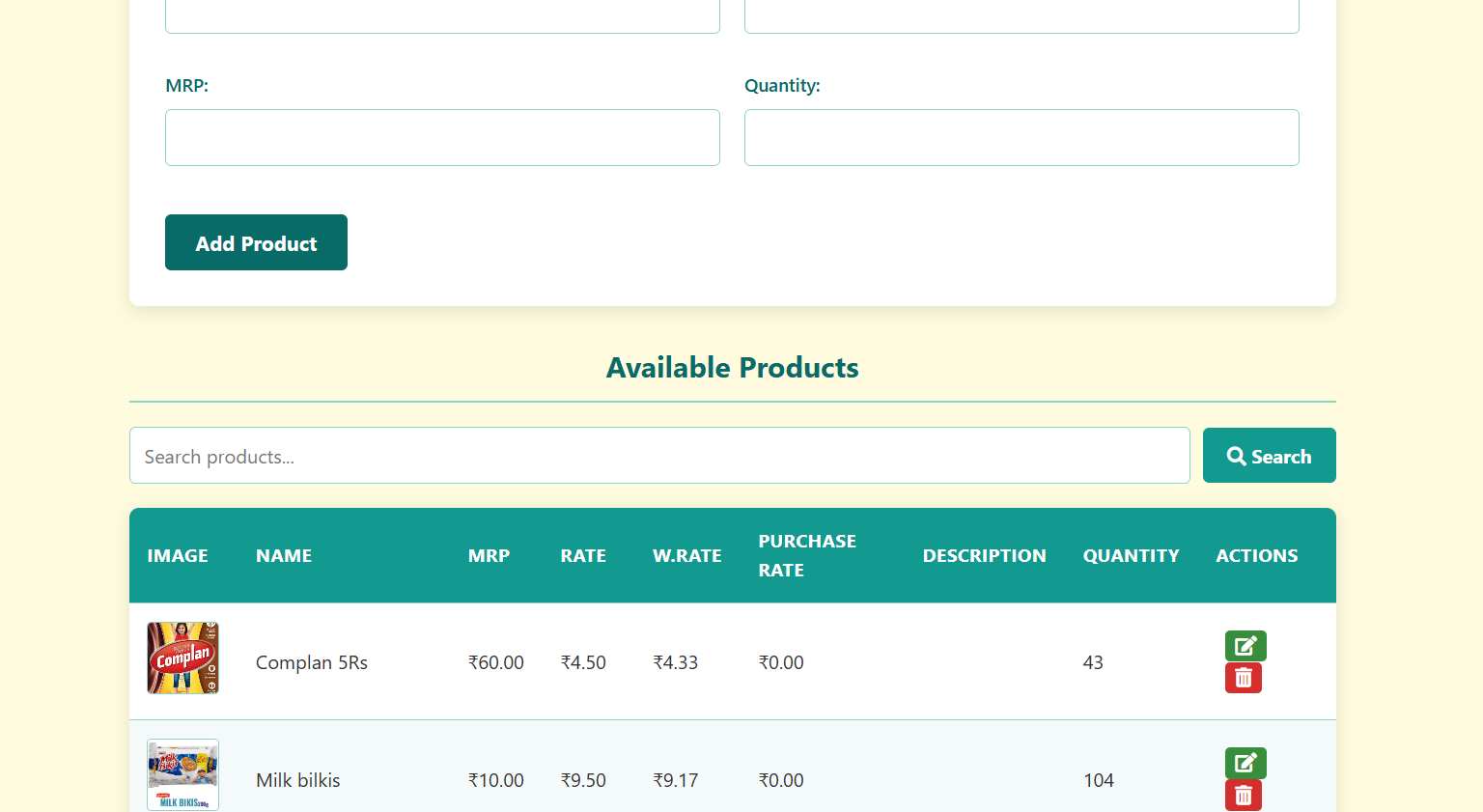Select the quantity value 104 for Milk bilkis
The height and width of the screenshot is (812, 1483).
1099,780
